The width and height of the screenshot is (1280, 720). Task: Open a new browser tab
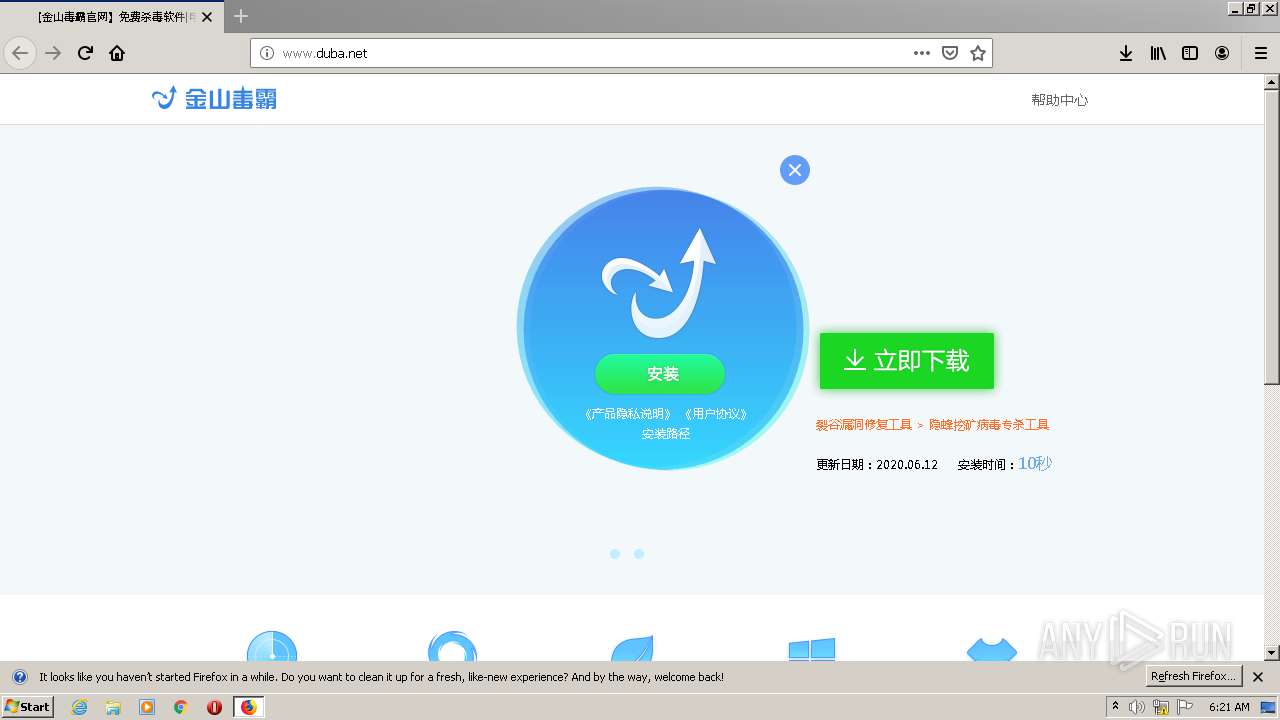pyautogui.click(x=241, y=16)
